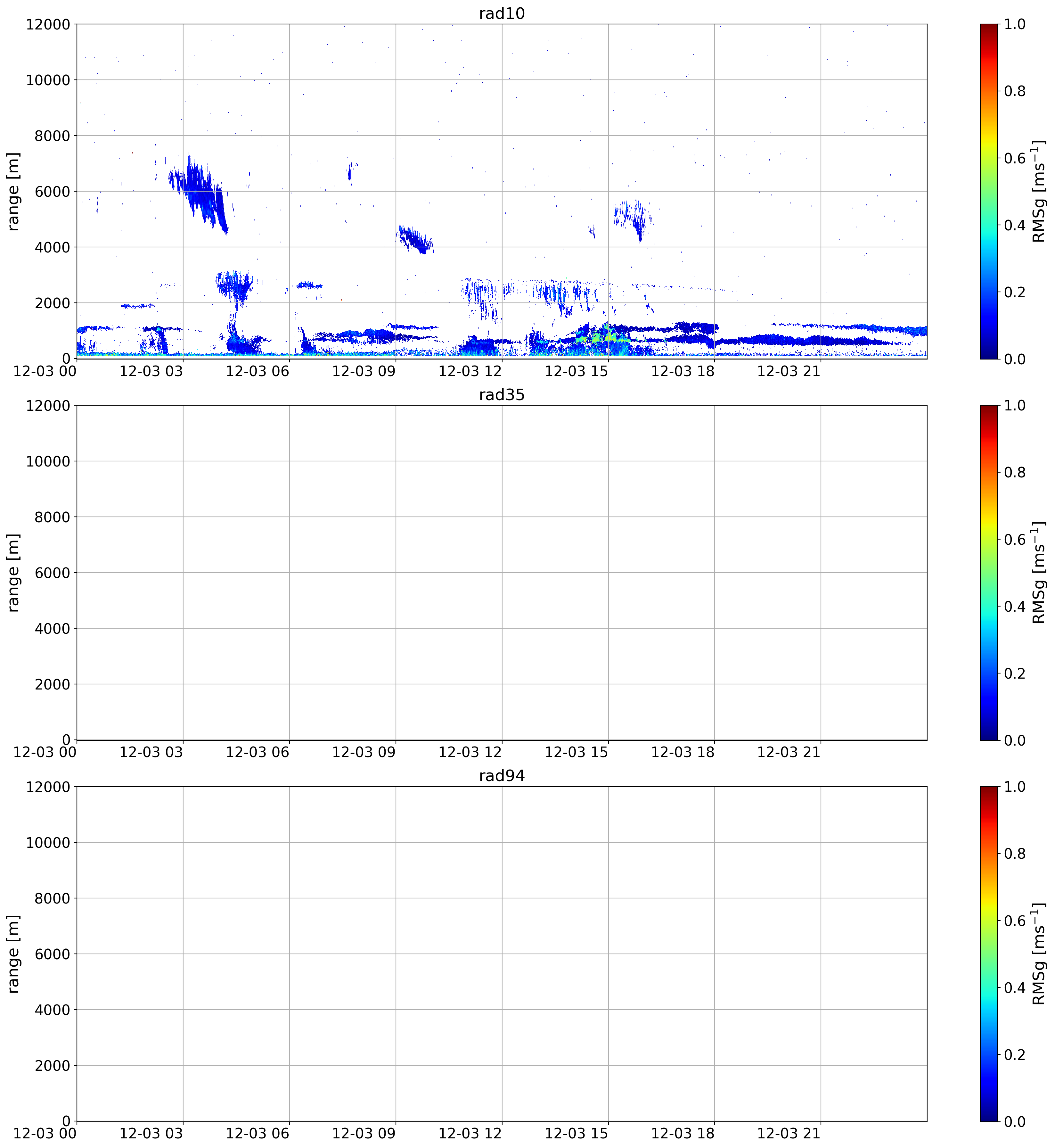
Task: Click the RMSg colorbar label beside rad10
Action: [1038, 191]
